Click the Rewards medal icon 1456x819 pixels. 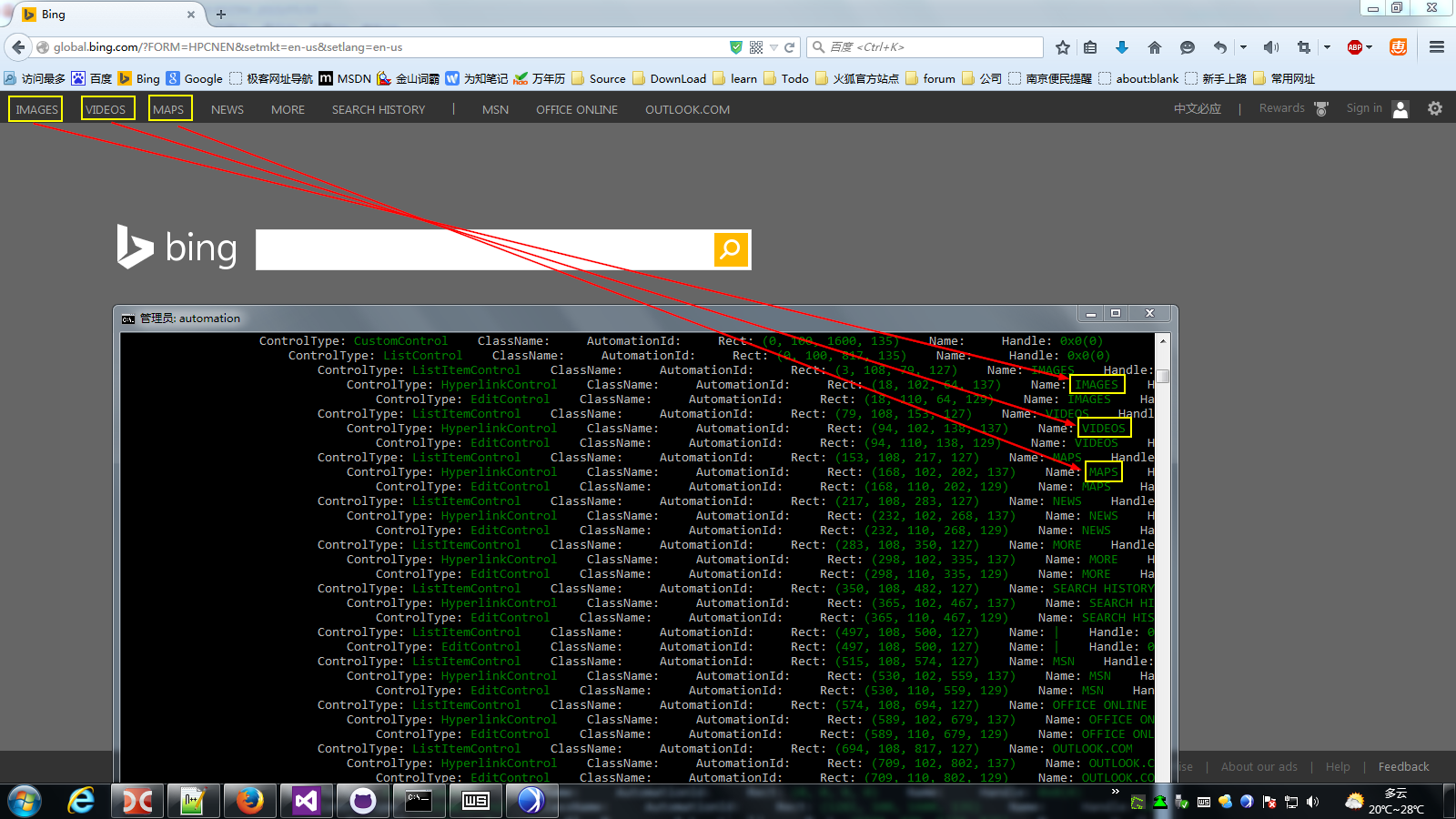tap(1321, 109)
